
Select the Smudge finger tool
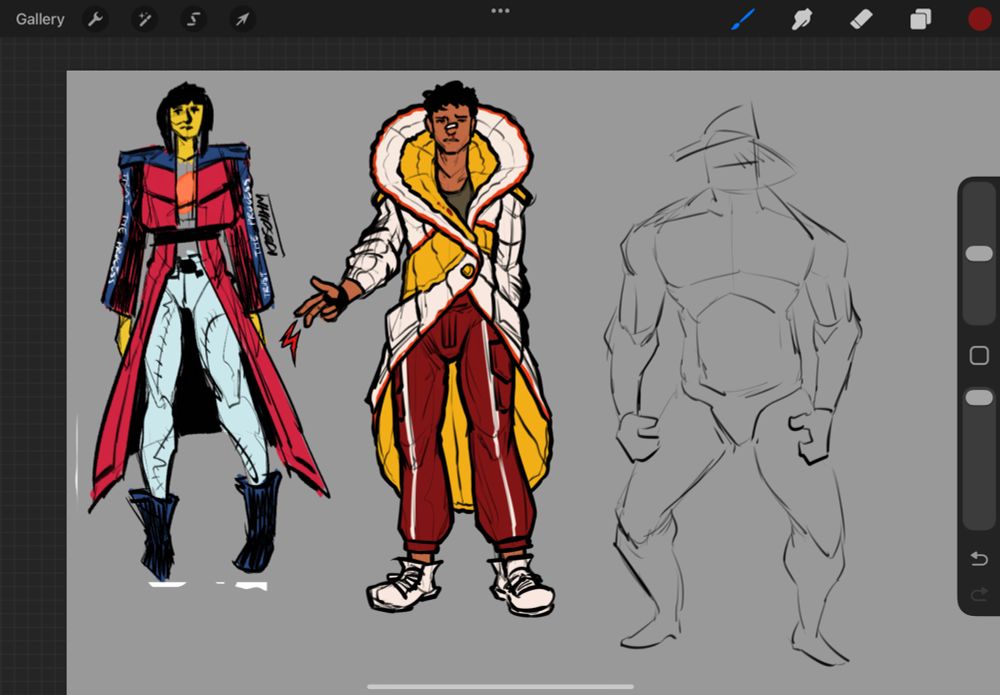click(x=801, y=19)
